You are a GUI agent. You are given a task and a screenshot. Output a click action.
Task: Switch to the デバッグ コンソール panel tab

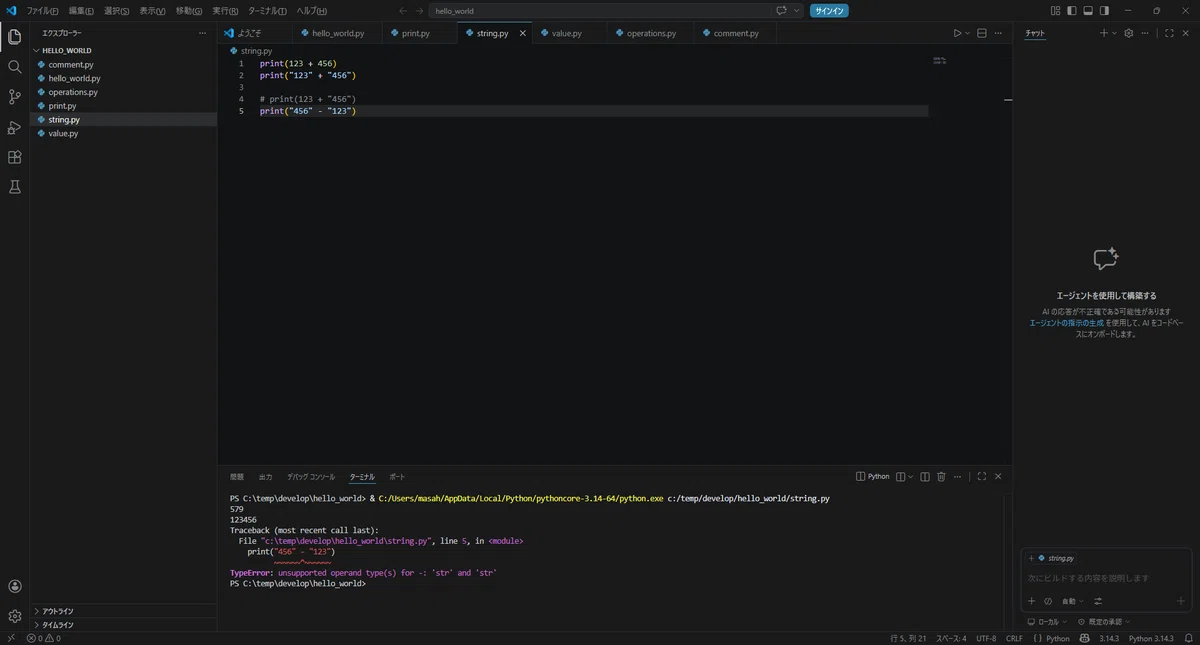tap(311, 477)
